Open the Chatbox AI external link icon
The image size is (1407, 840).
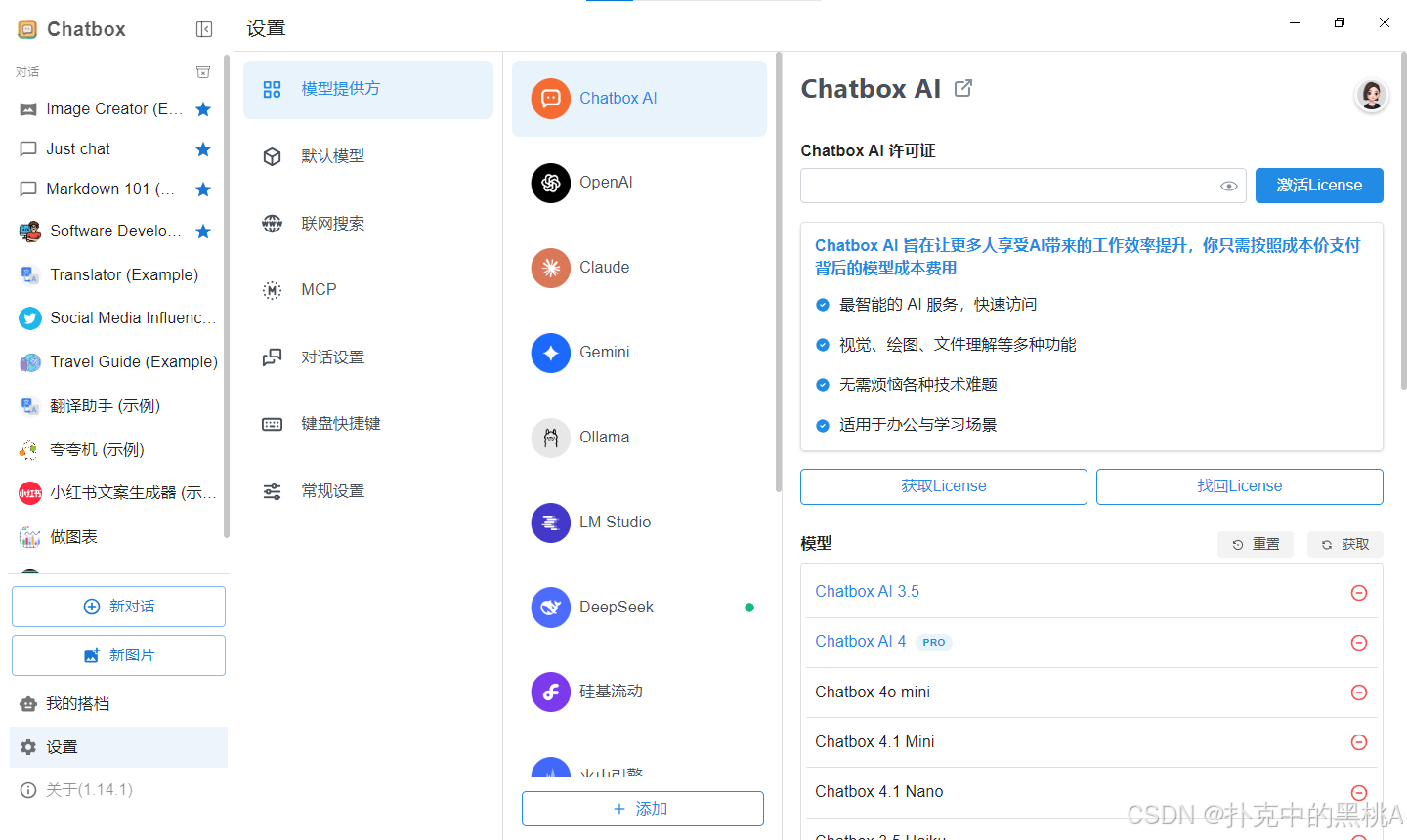[963, 89]
